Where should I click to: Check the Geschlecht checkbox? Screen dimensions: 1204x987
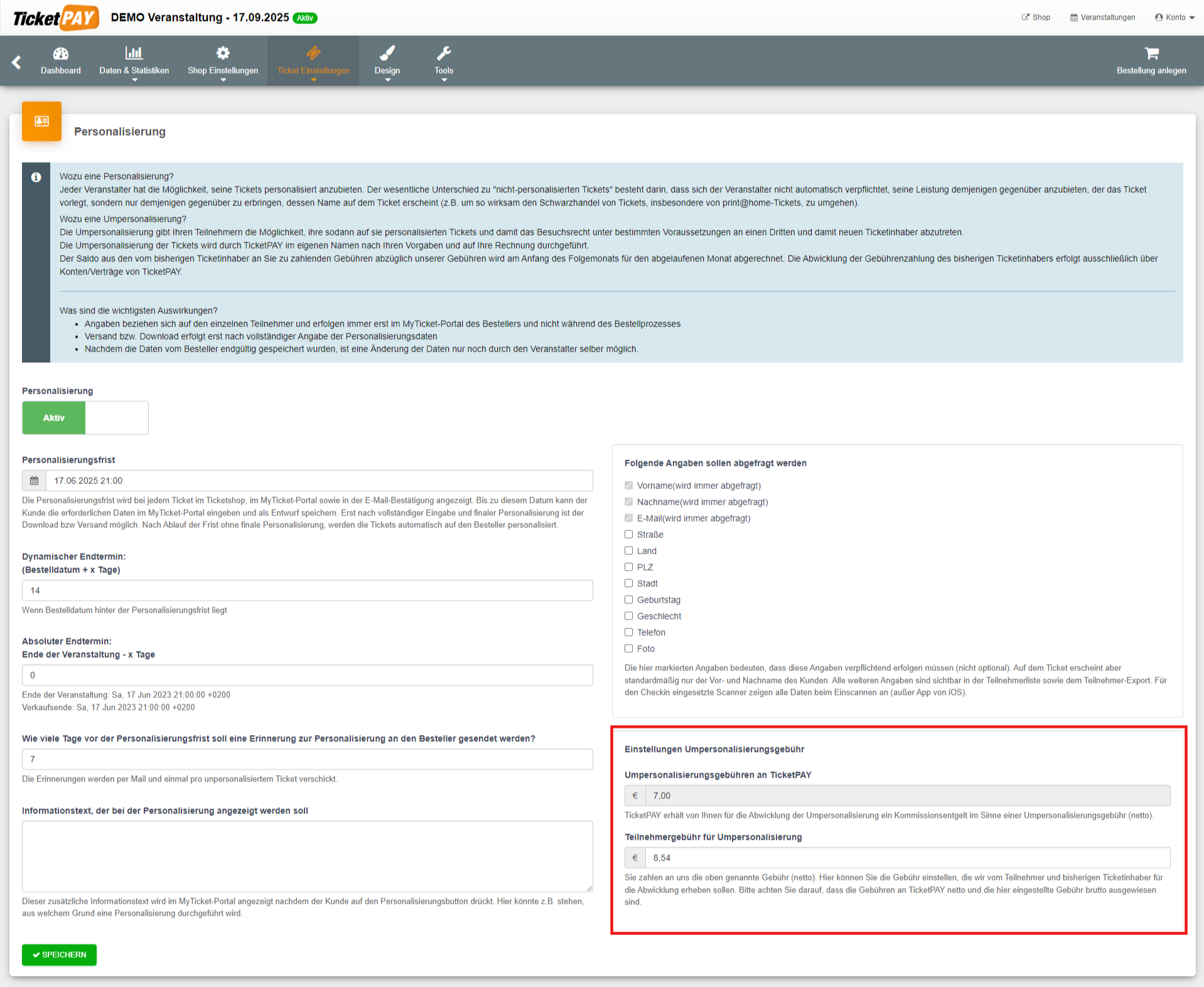[628, 616]
